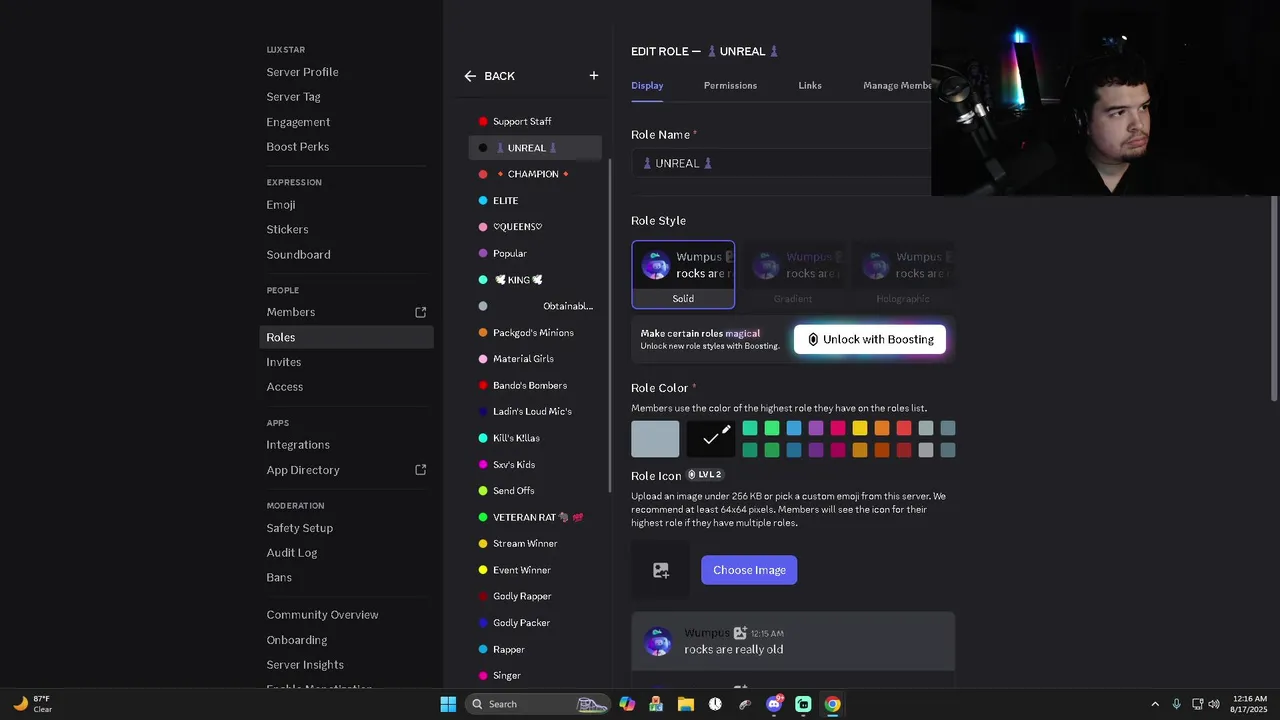The image size is (1280, 720).
Task: Pick the light purple color swatch
Action: pos(816,428)
